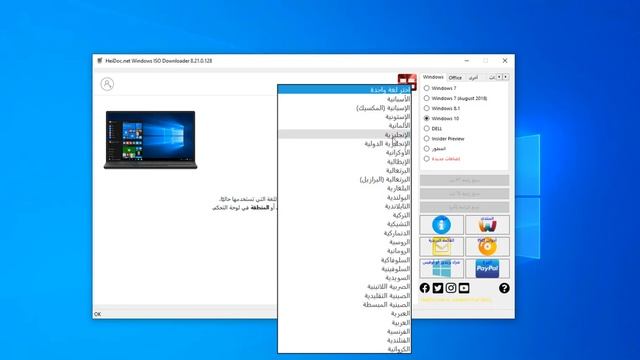
Task: Select العربية in the list
Action: (344, 322)
